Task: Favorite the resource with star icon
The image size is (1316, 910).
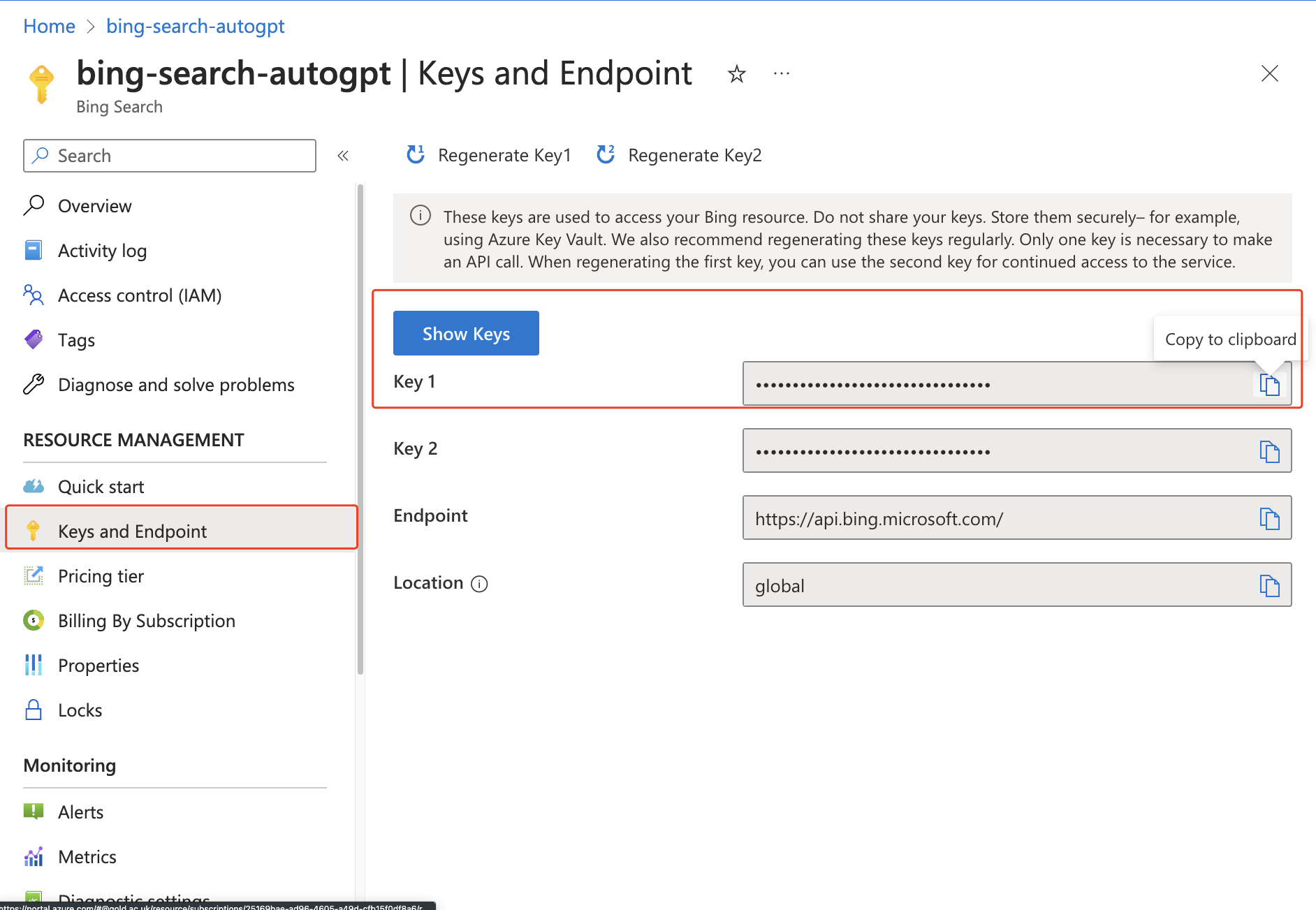Action: point(737,74)
